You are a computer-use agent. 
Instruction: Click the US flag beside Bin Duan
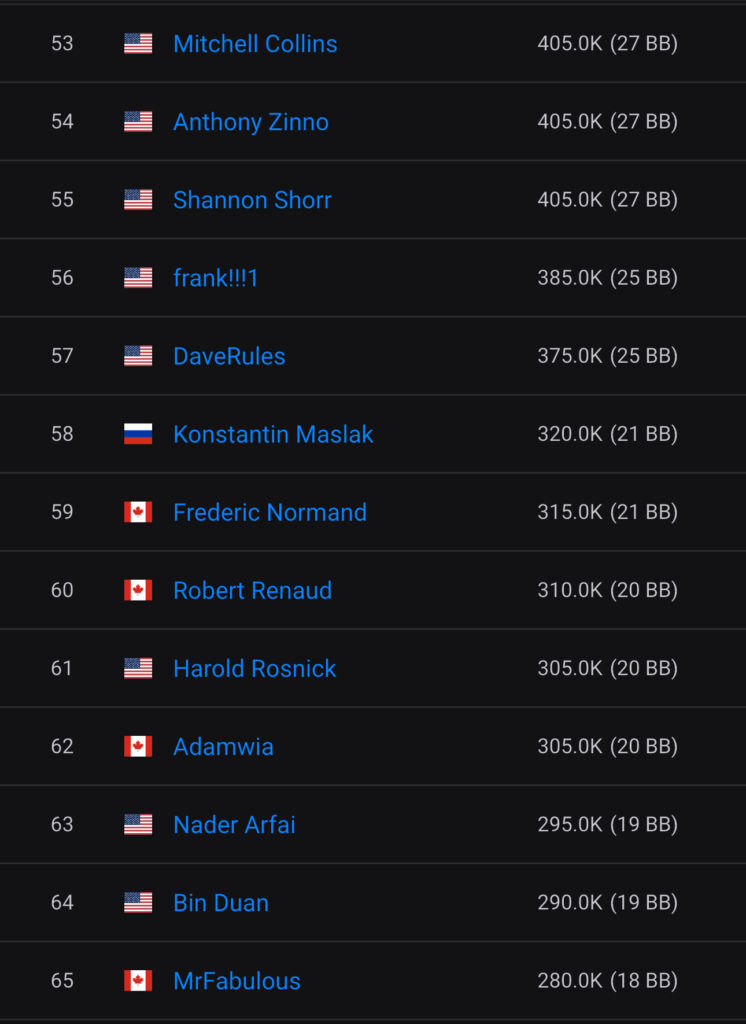click(138, 902)
